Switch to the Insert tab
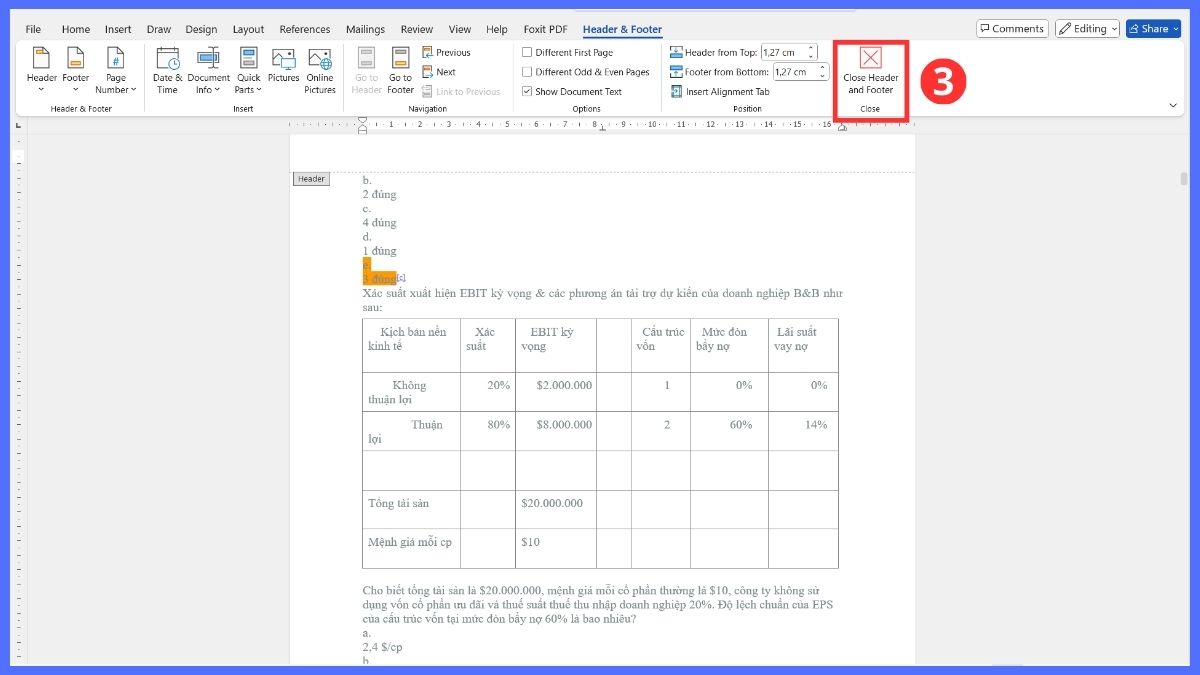Viewport: 1200px width, 675px height. coord(118,30)
